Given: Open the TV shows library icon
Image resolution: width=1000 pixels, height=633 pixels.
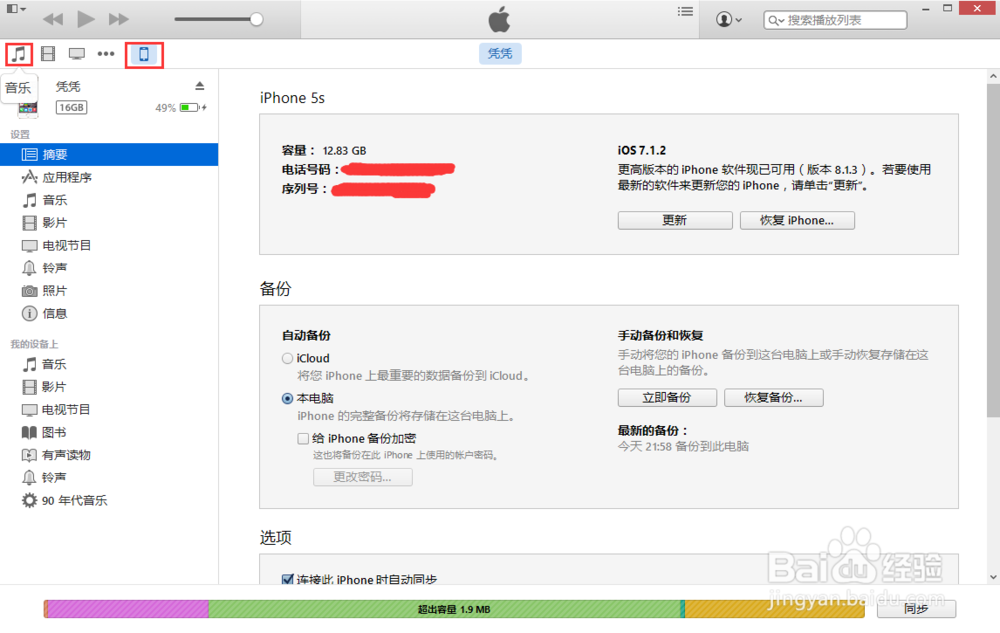Looking at the screenshot, I should [x=77, y=54].
